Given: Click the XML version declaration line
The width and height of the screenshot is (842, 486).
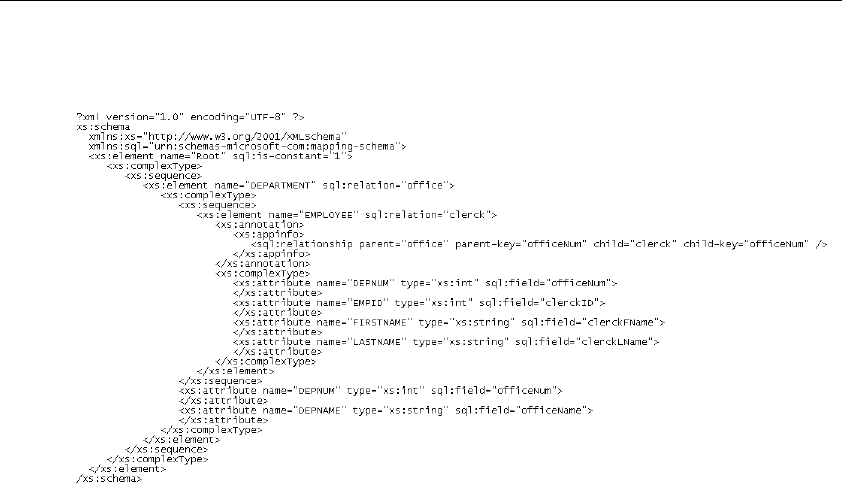Looking at the screenshot, I should [191, 117].
